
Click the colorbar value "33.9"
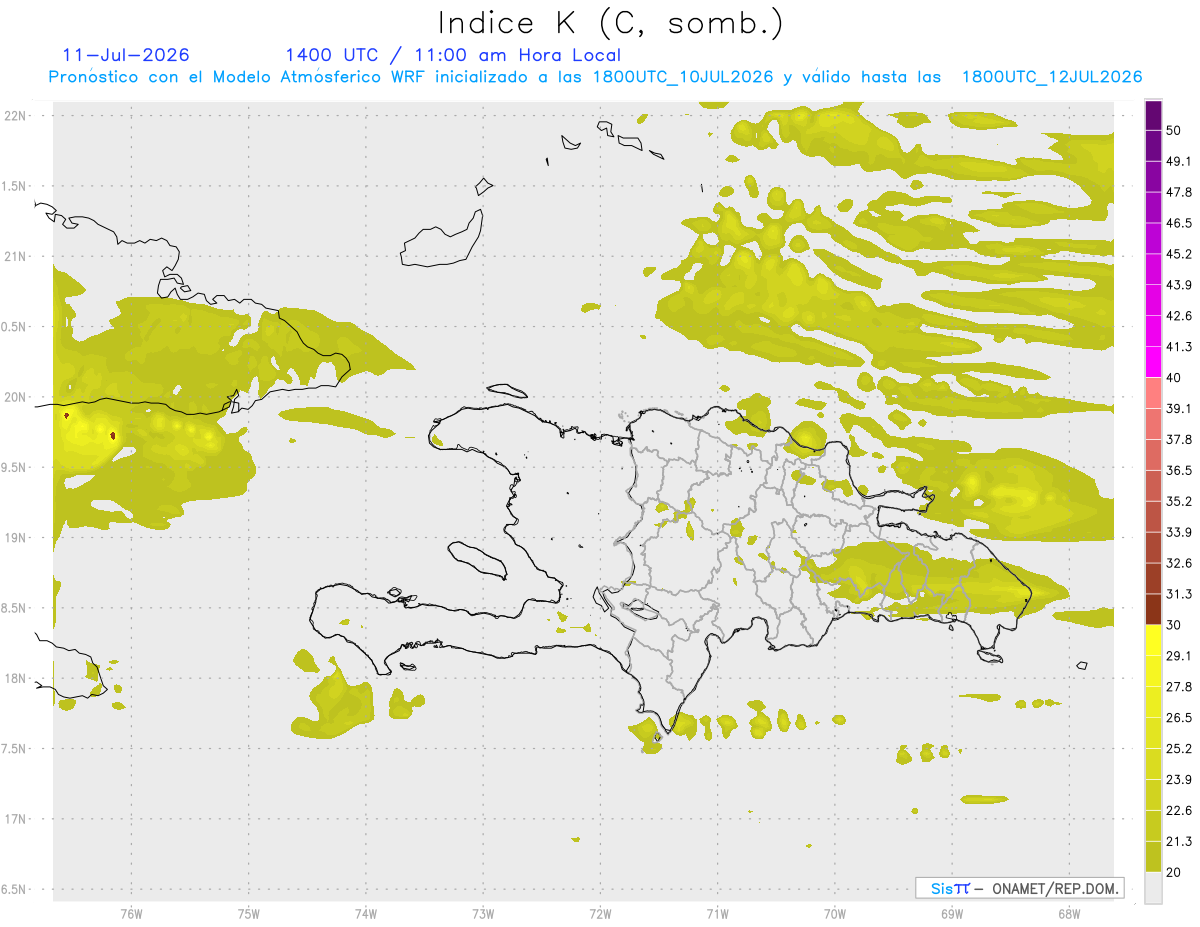(x=1180, y=532)
